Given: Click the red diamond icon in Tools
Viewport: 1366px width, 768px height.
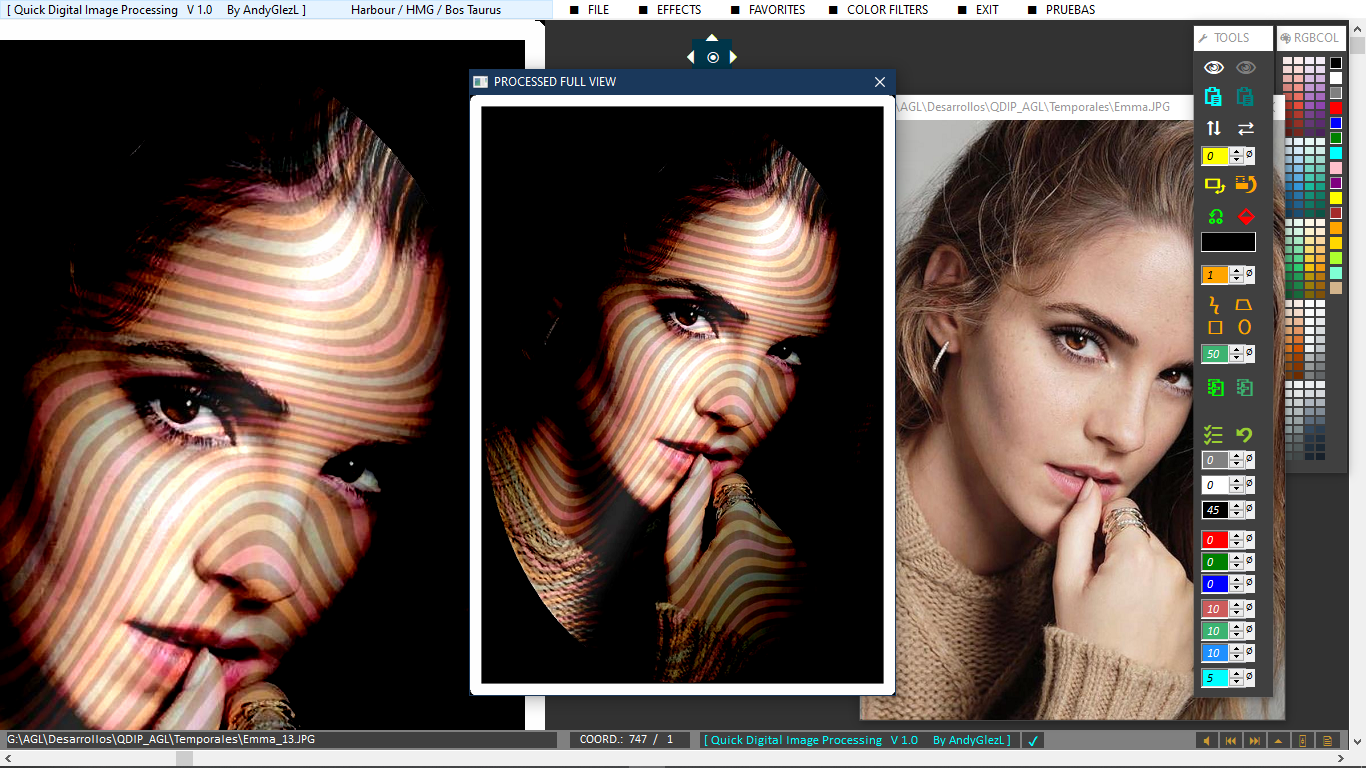Looking at the screenshot, I should coord(1245,216).
